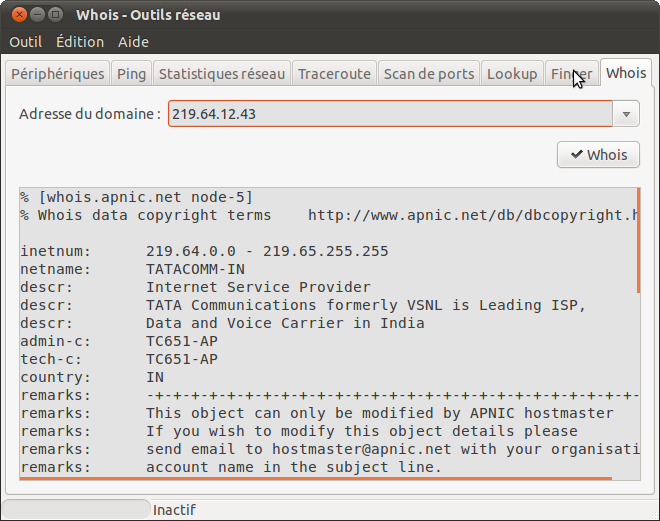Switch to the Lookup tab

pos(512,74)
